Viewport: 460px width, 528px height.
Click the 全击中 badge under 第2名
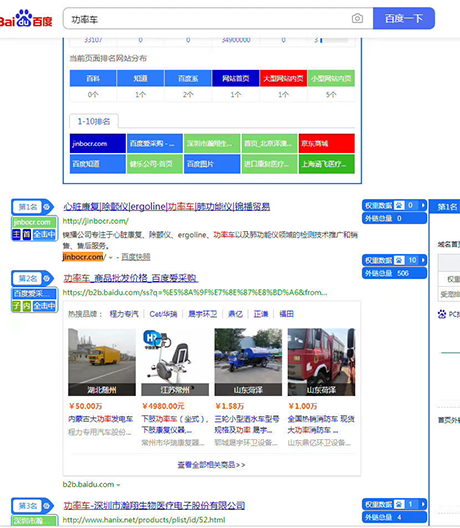44,306
